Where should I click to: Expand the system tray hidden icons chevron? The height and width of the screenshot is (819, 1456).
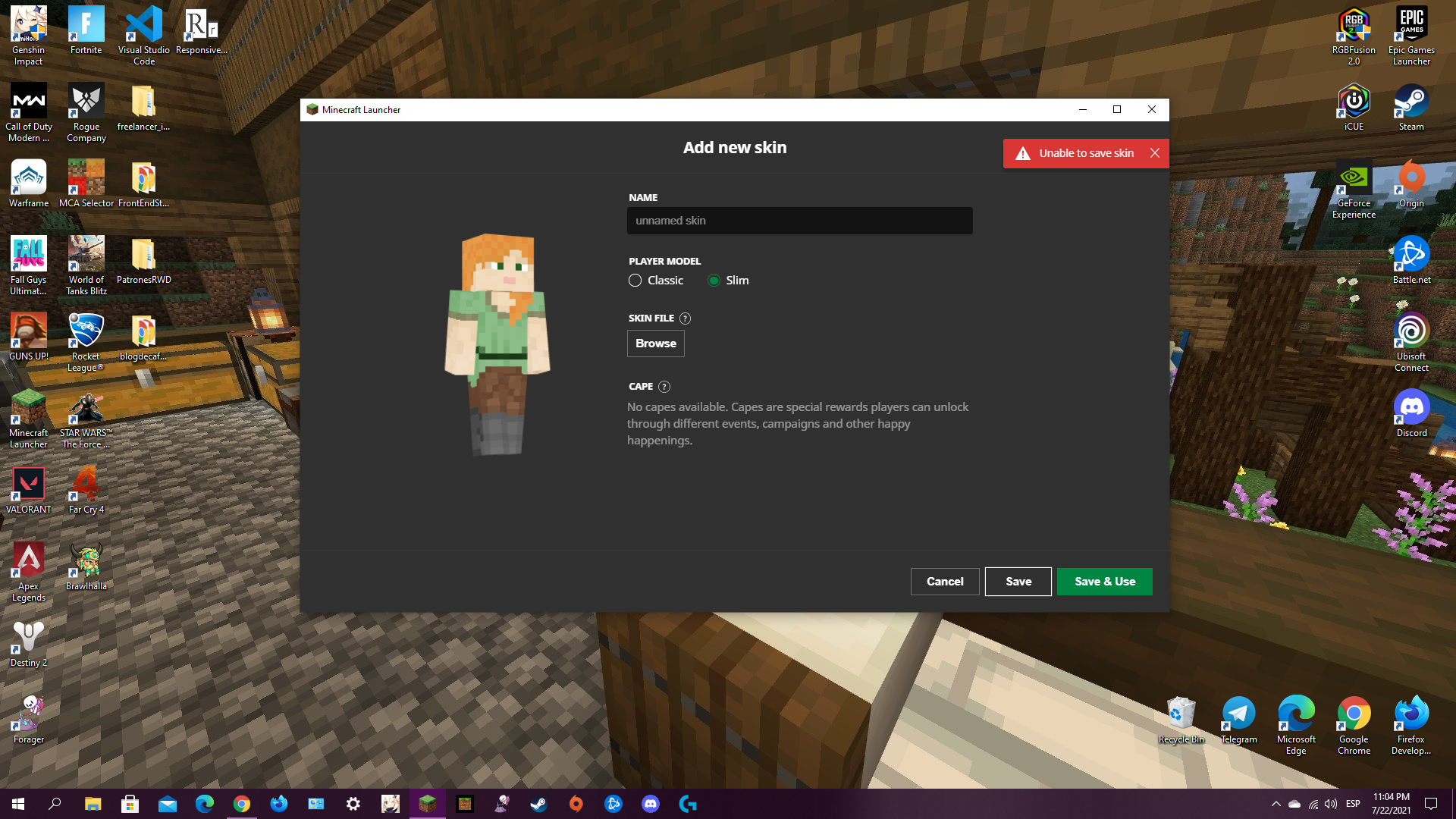pos(1276,804)
